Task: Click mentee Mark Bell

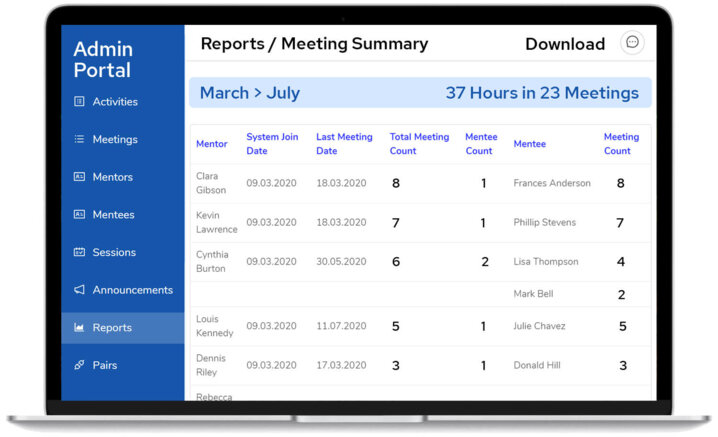Action: click(533, 294)
